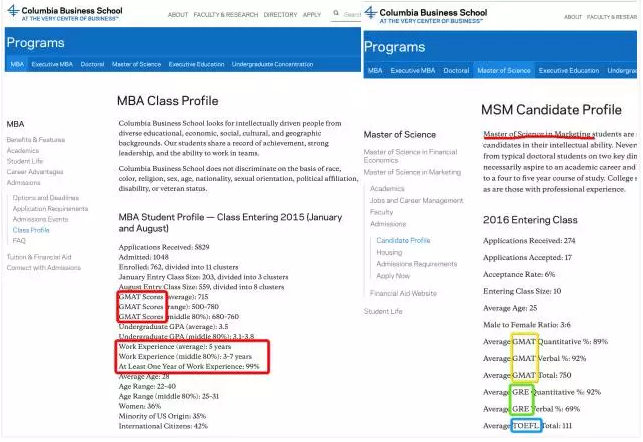Select Master of Science tab, right Programs bar

point(504,71)
